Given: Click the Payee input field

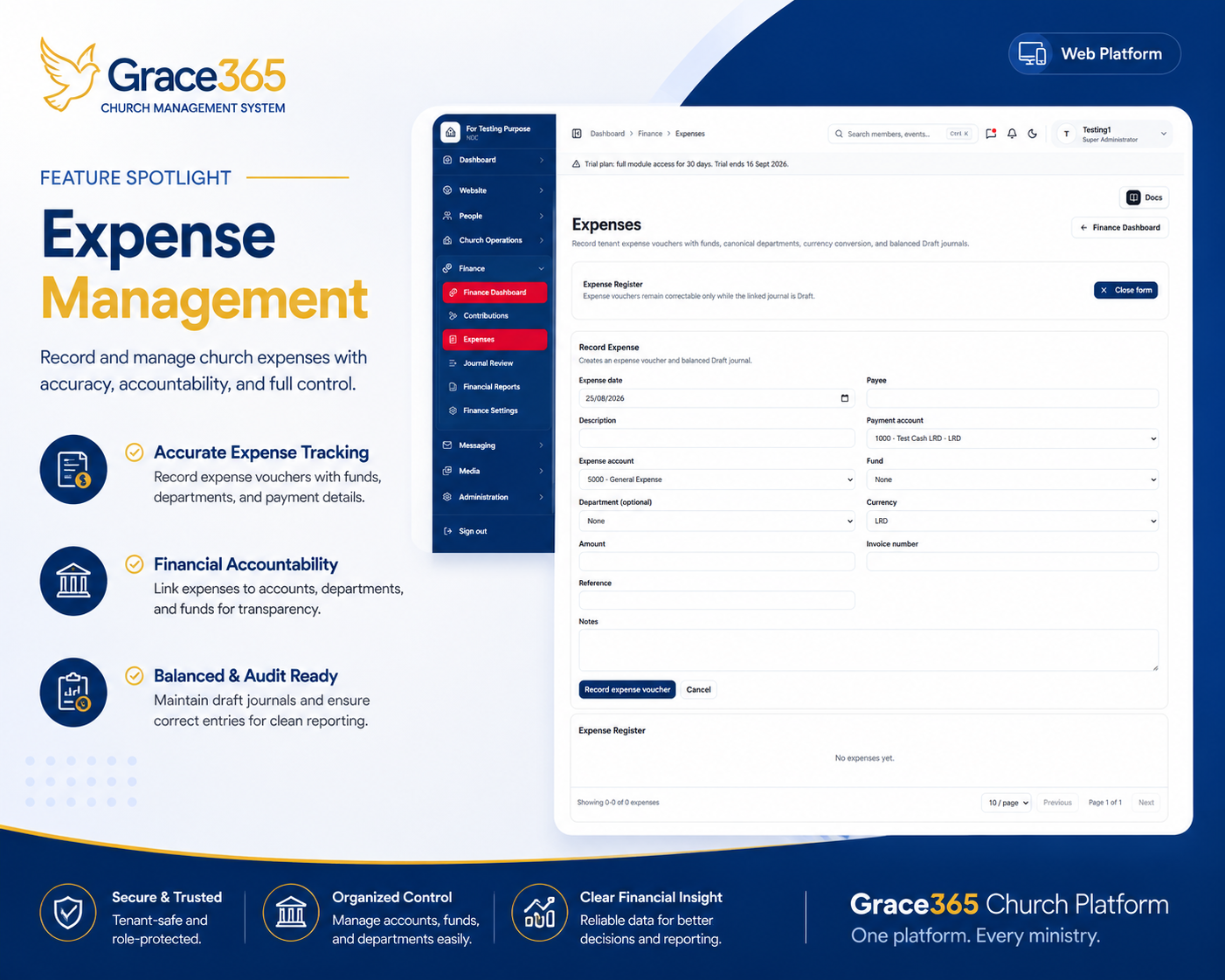Looking at the screenshot, I should click(1013, 398).
